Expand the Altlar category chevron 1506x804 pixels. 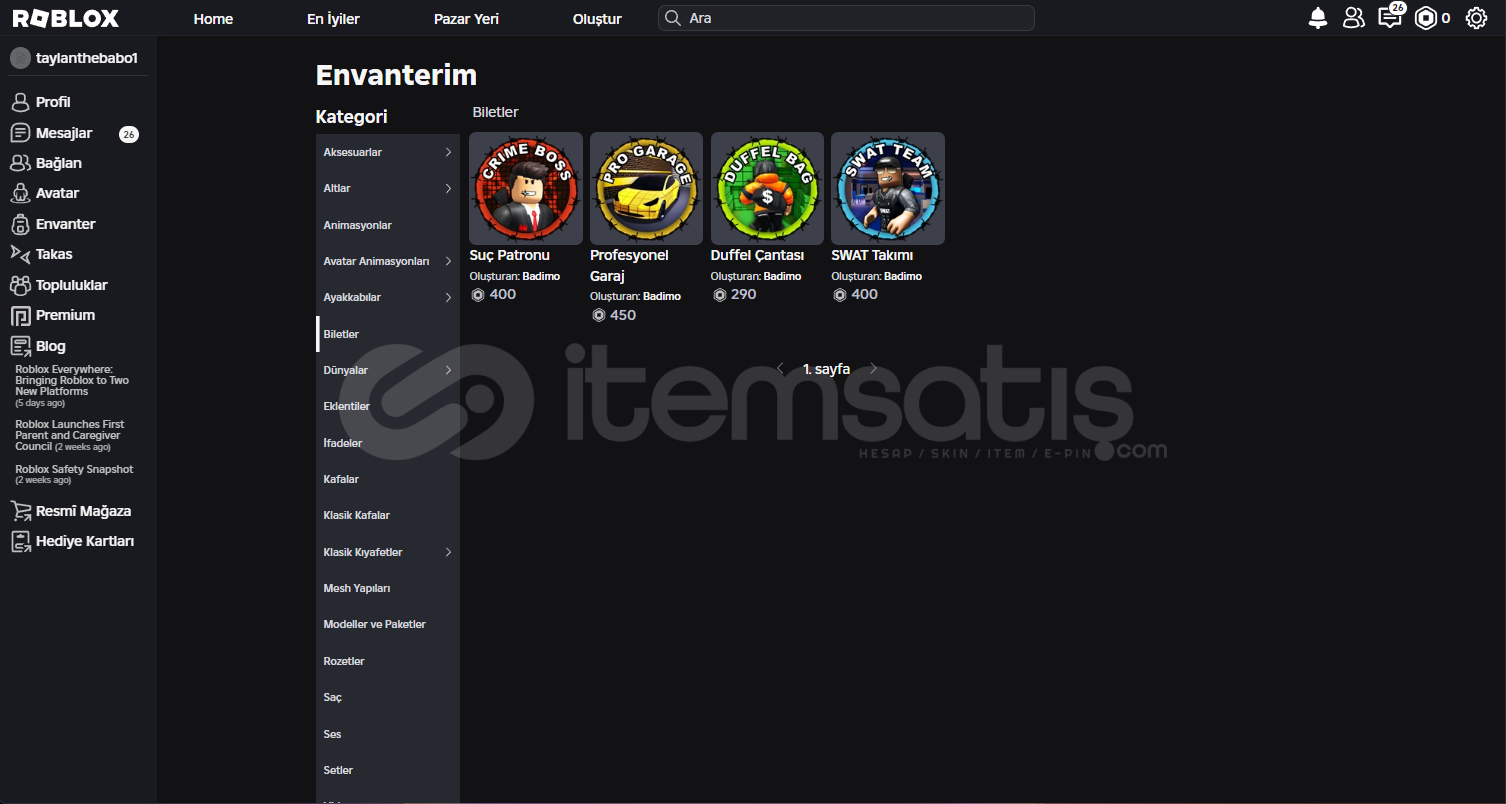coord(448,188)
